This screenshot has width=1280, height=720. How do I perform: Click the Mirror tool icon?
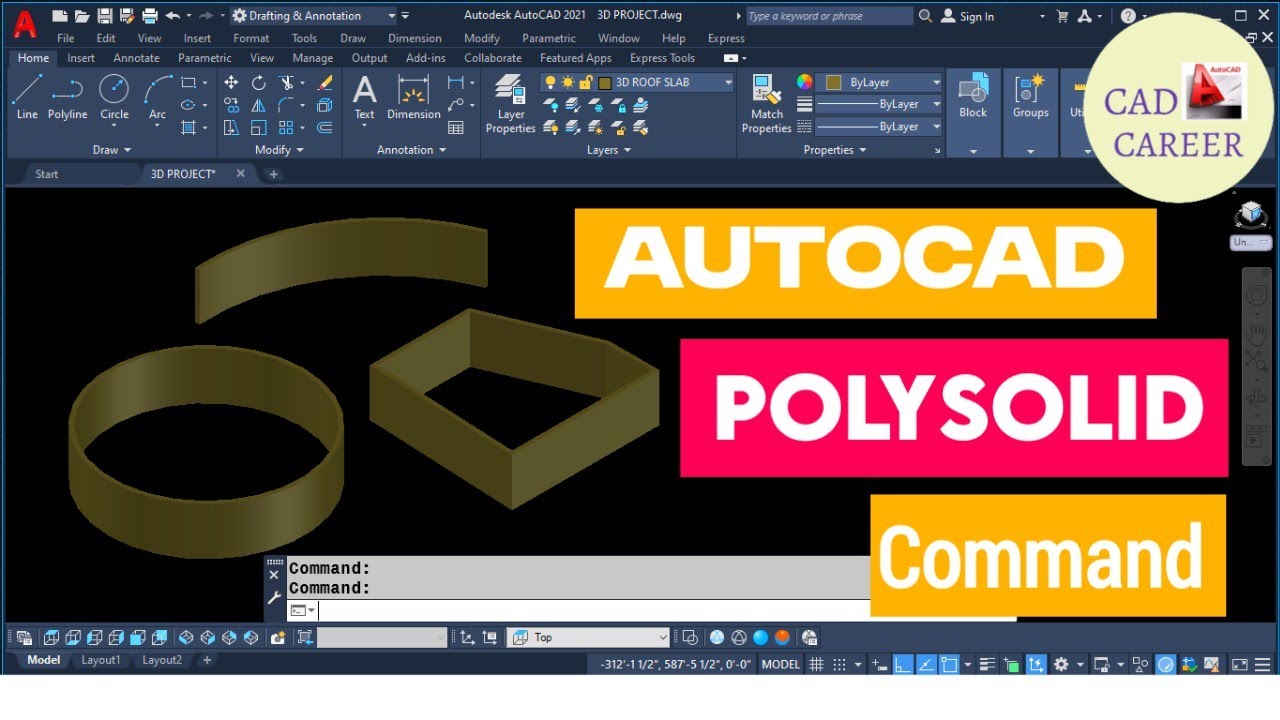point(259,105)
